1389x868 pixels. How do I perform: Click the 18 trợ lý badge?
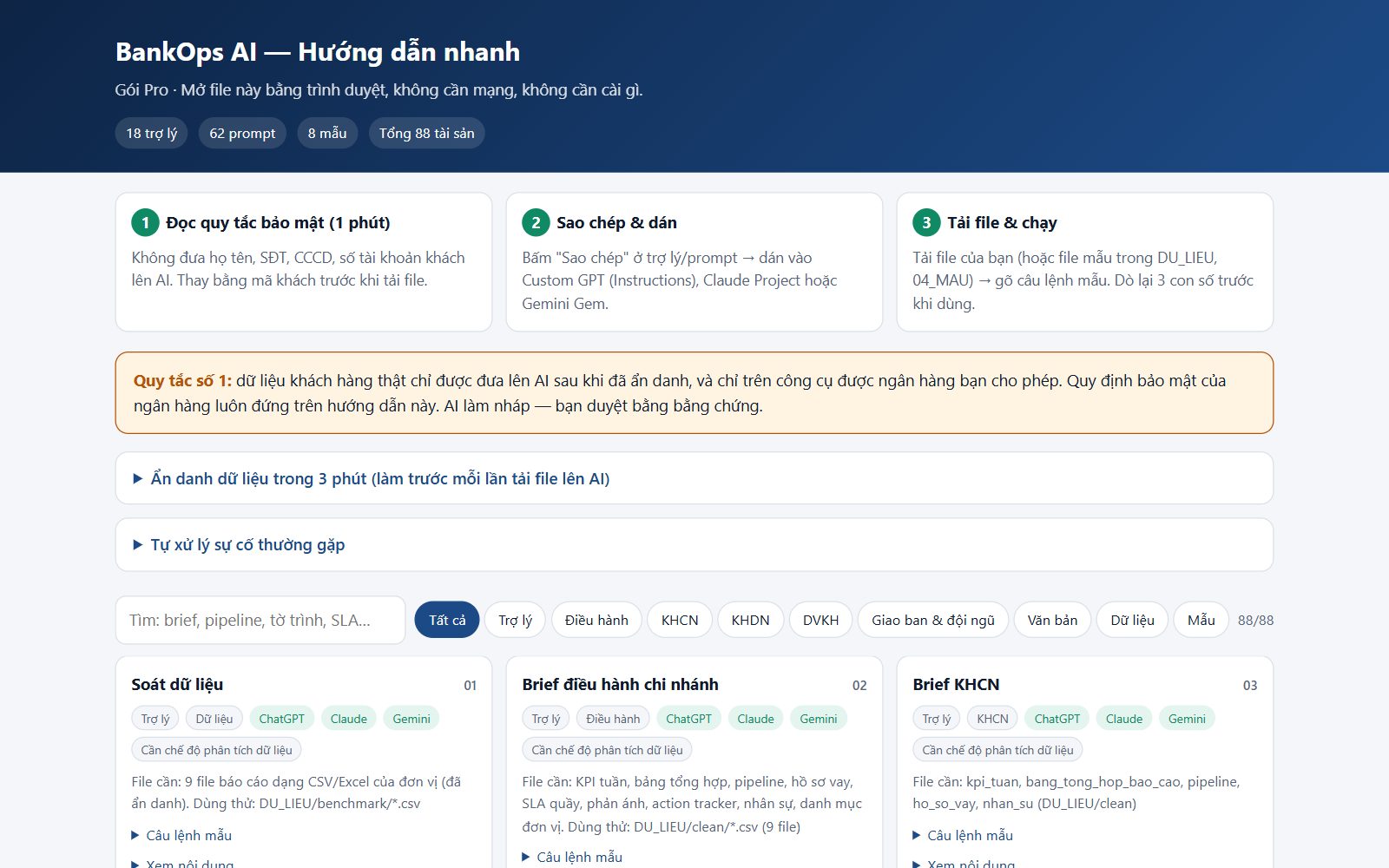click(x=151, y=133)
